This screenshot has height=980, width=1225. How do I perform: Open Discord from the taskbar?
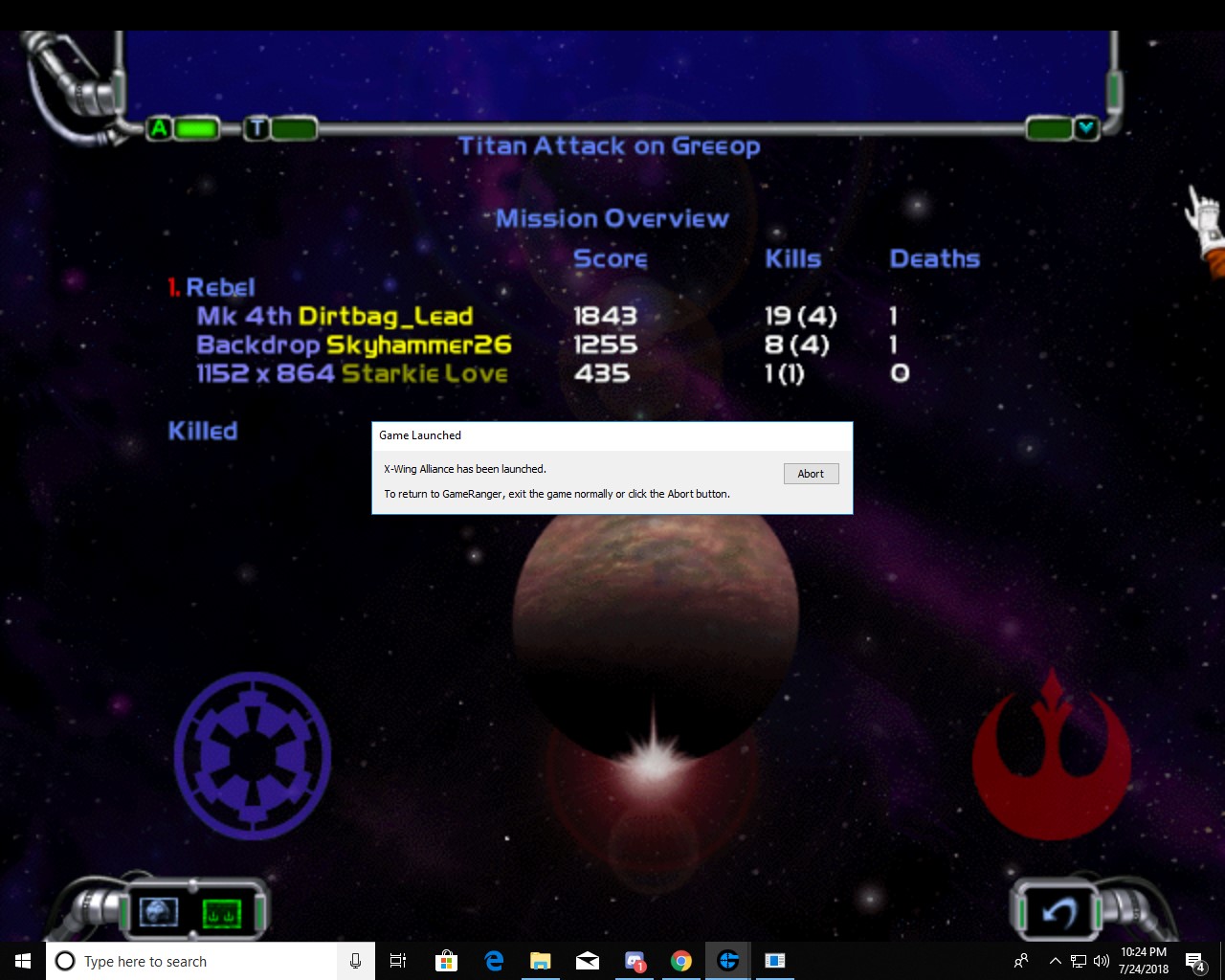(635, 961)
